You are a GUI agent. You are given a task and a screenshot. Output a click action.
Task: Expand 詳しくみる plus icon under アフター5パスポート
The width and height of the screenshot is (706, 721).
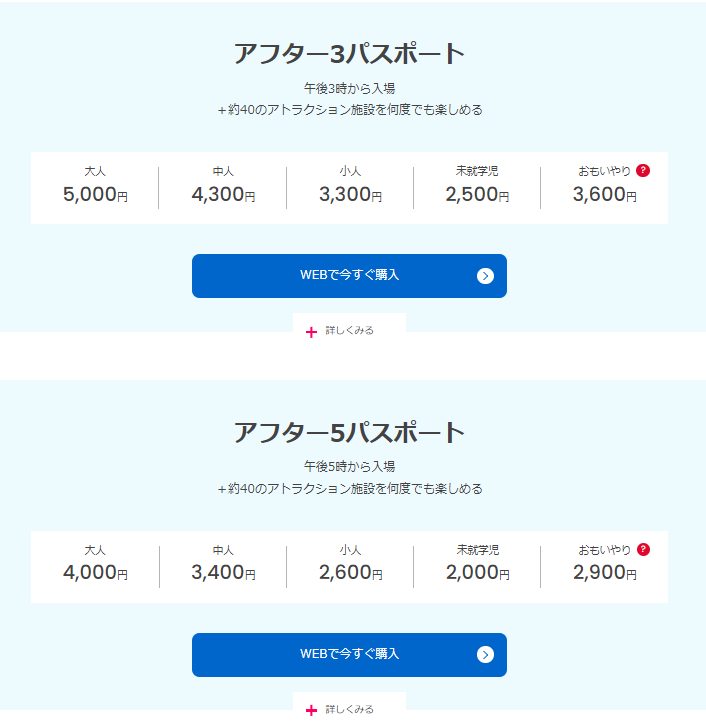click(x=311, y=710)
